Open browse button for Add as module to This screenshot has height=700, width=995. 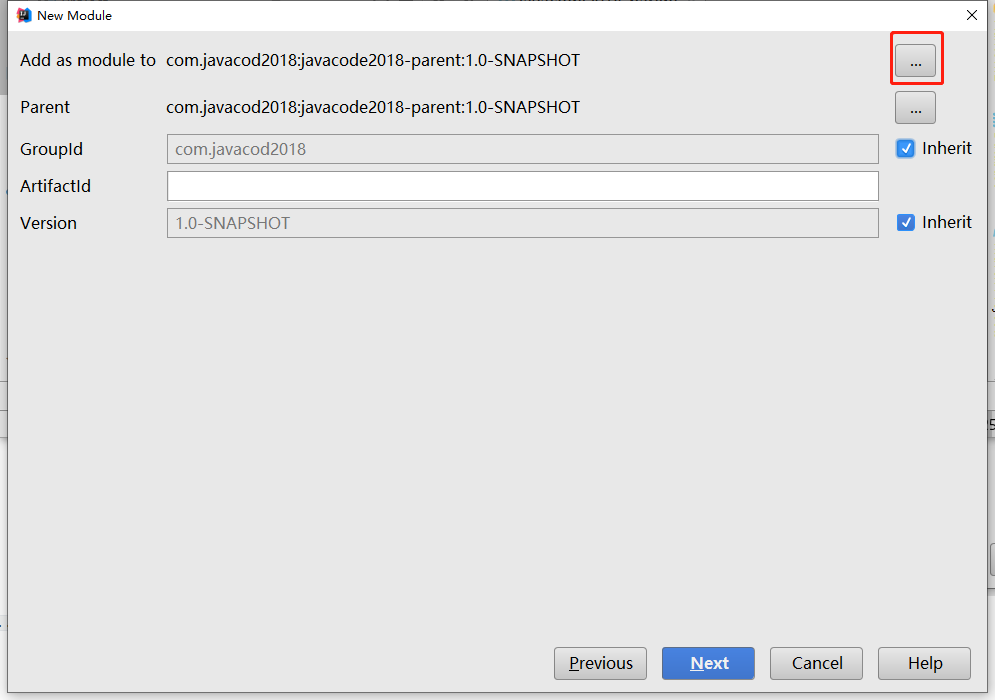click(x=915, y=61)
